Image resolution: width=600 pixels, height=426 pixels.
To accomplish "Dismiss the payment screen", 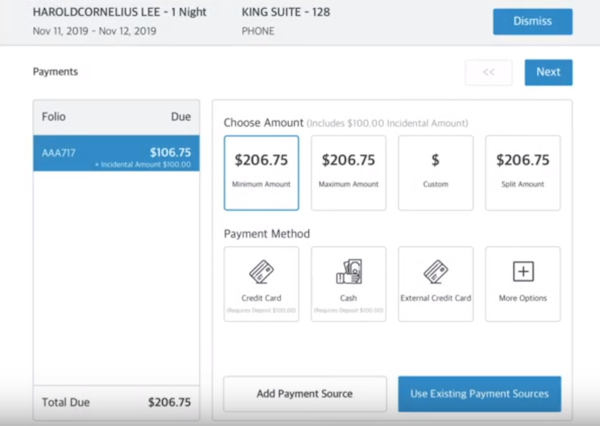I will (533, 21).
